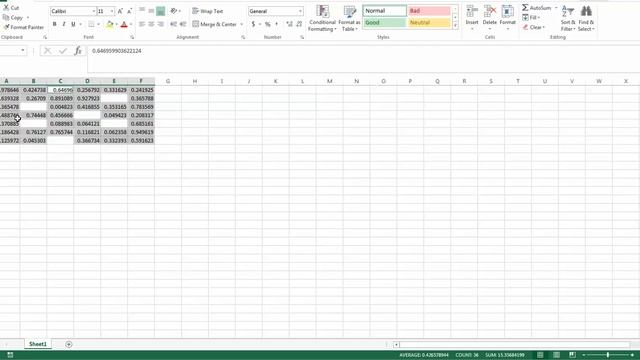This screenshot has height=360, width=640.
Task: Apply the Bad cell style
Action: (x=429, y=11)
